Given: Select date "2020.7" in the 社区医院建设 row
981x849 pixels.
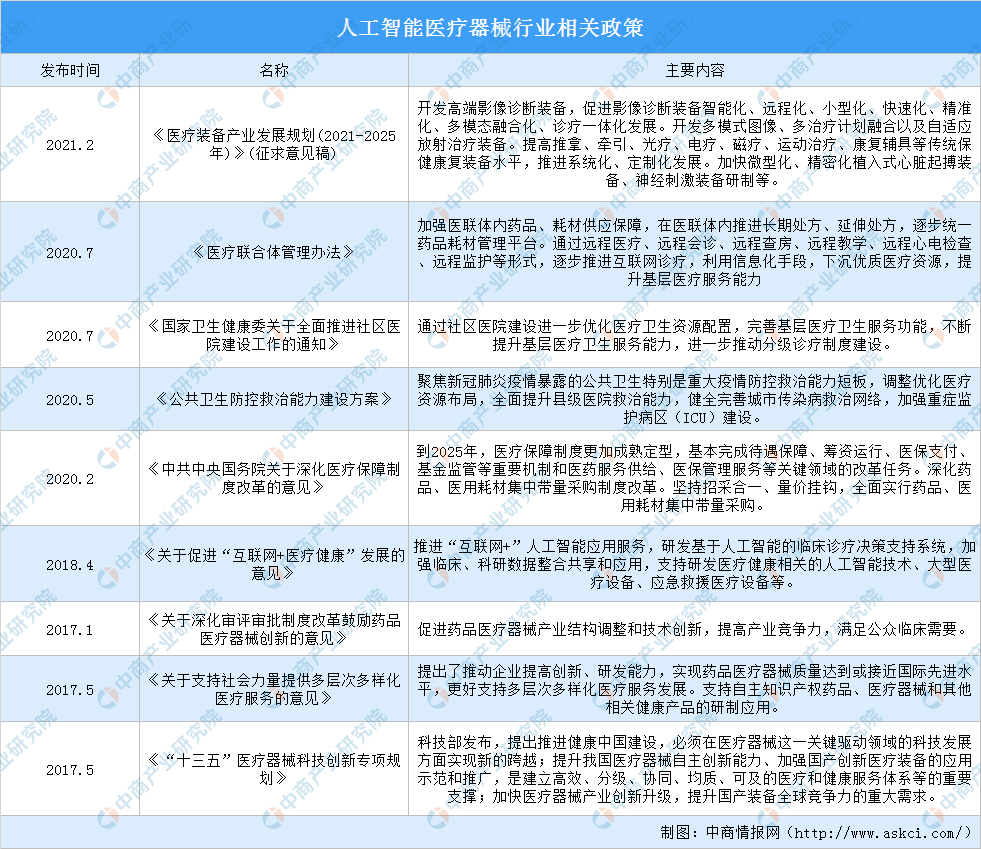Looking at the screenshot, I should (x=70, y=336).
